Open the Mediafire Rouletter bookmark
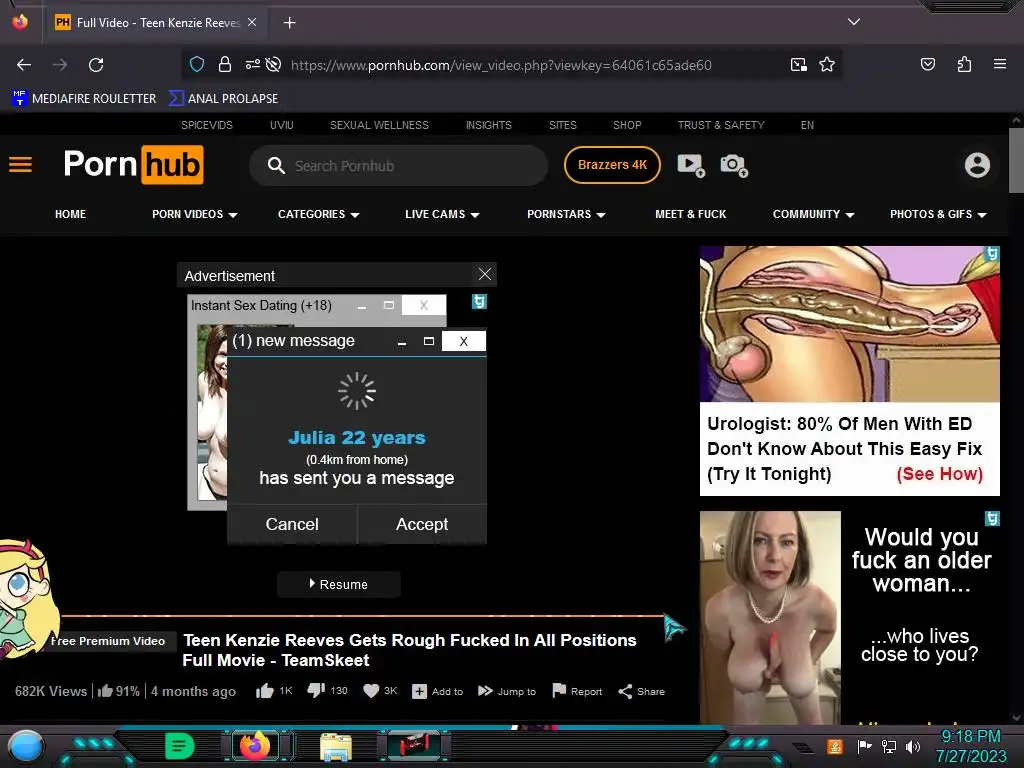 pos(84,99)
